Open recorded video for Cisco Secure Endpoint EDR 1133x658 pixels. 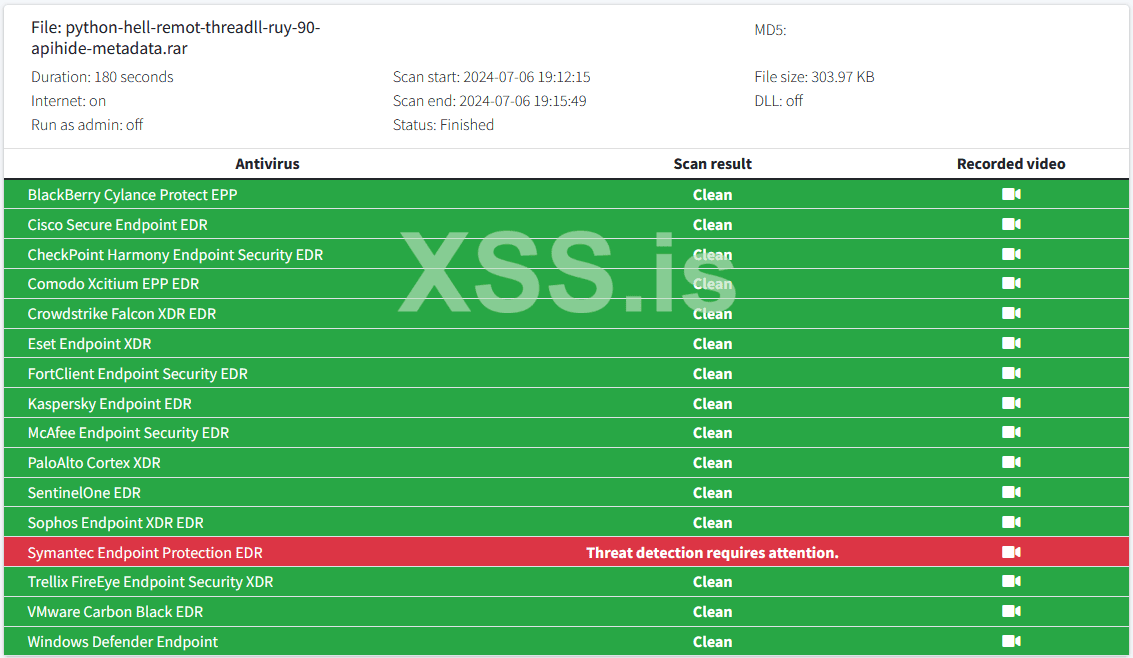tap(1011, 225)
